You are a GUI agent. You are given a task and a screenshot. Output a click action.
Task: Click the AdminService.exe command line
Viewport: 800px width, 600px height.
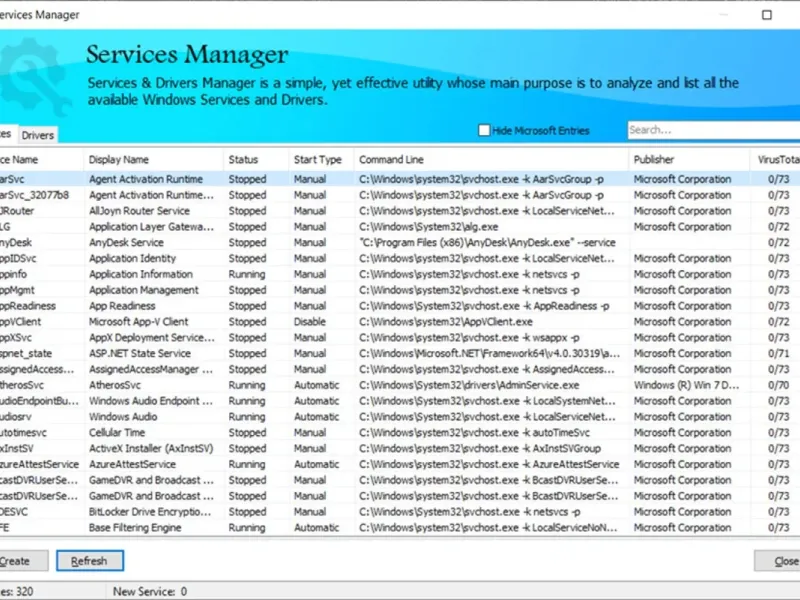(x=469, y=385)
